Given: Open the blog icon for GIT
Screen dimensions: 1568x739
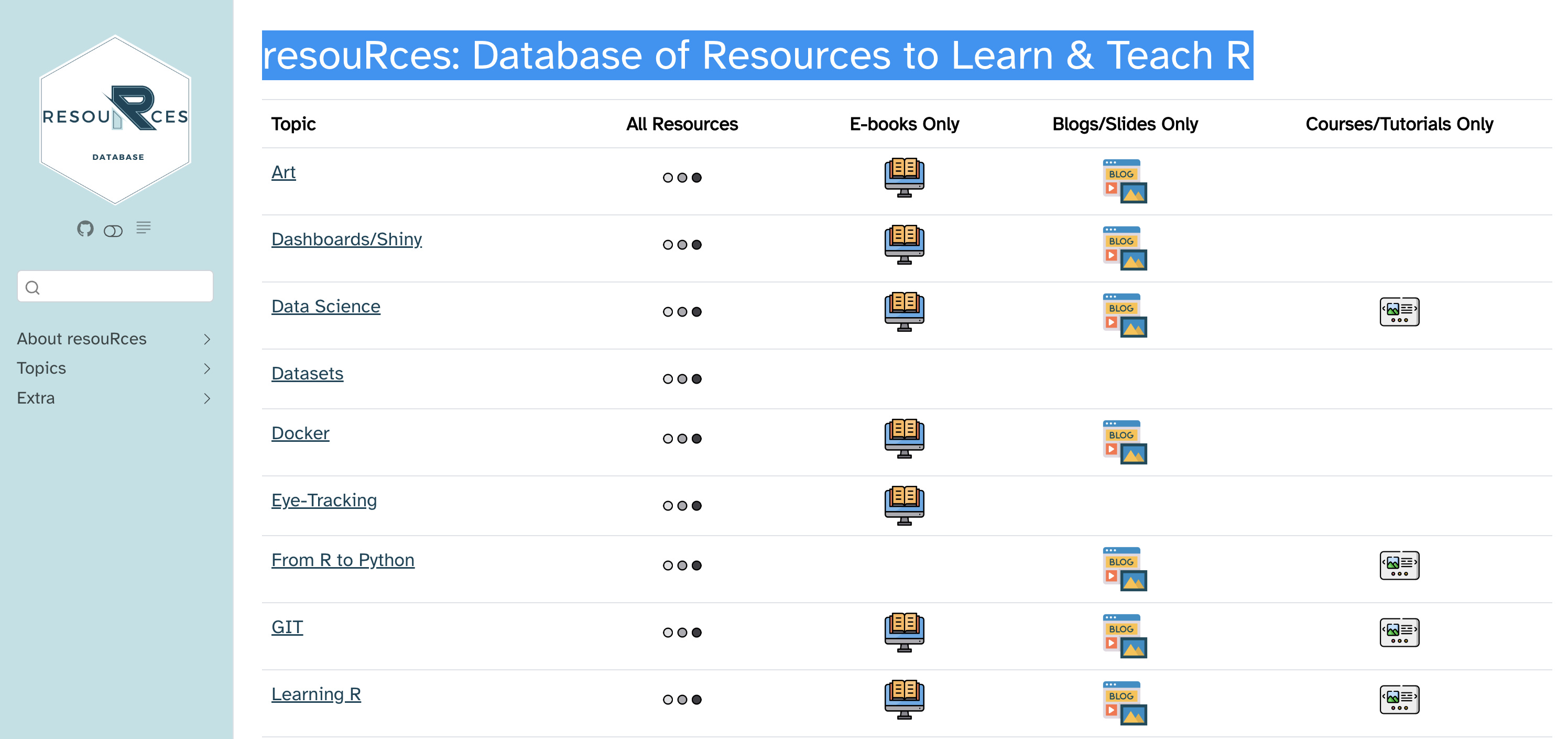Looking at the screenshot, I should click(1125, 636).
